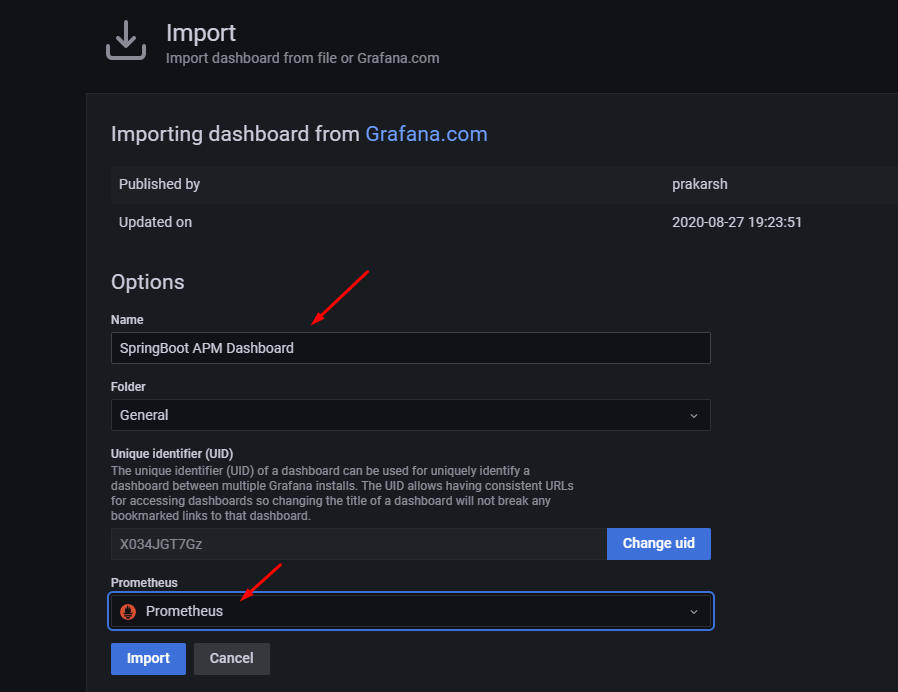Click the 'Updated on' label

pos(155,222)
